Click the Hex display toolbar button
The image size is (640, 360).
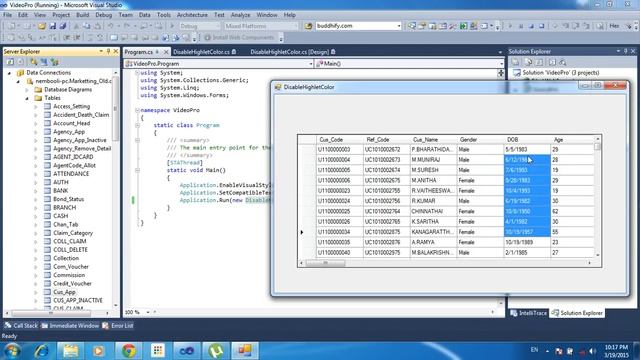pos(614,26)
